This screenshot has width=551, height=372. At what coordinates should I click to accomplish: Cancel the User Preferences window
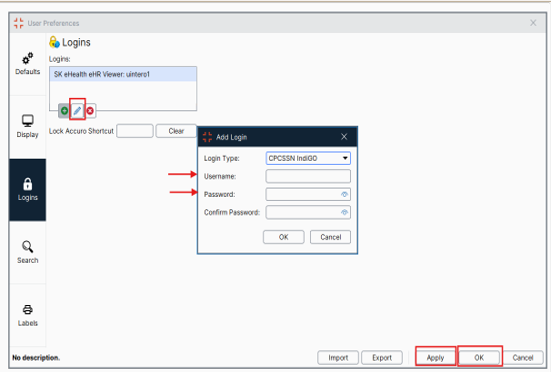[x=523, y=358]
